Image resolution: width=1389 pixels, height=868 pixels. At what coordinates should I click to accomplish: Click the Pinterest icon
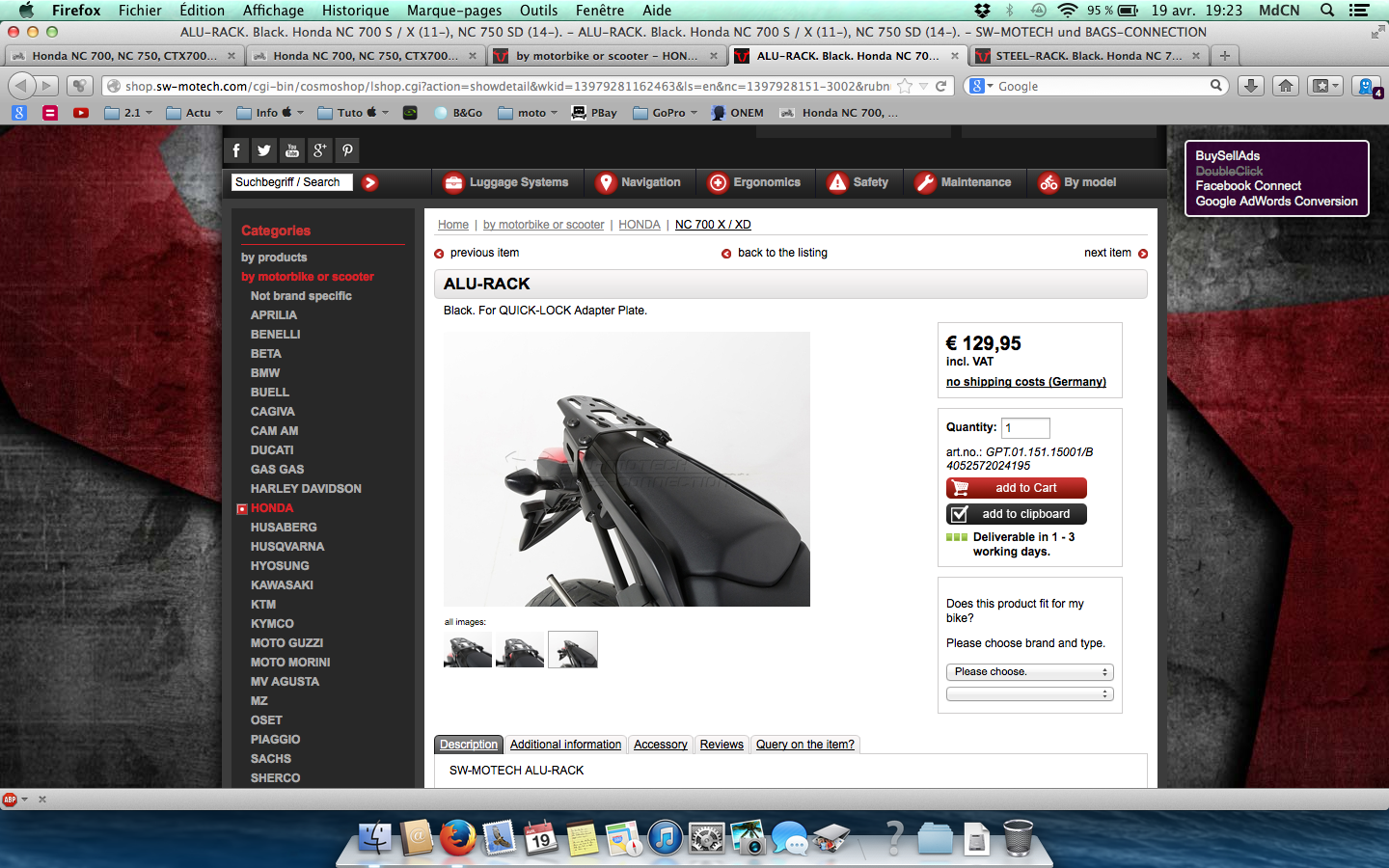pos(347,150)
